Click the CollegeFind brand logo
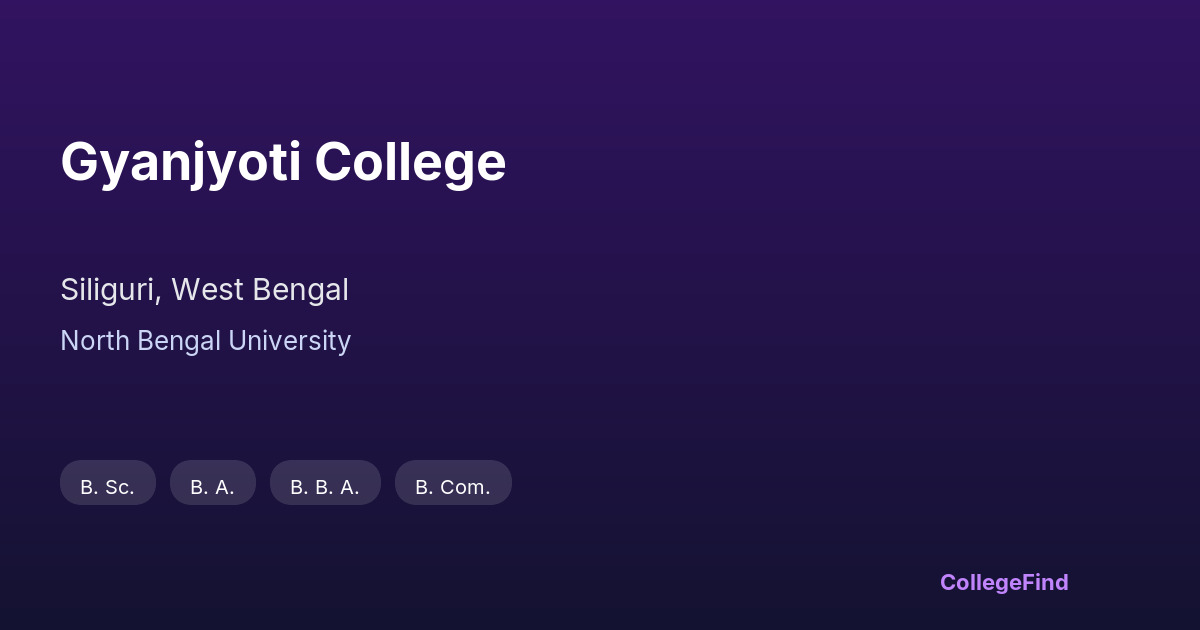Image resolution: width=1200 pixels, height=630 pixels. pyautogui.click(x=1003, y=582)
